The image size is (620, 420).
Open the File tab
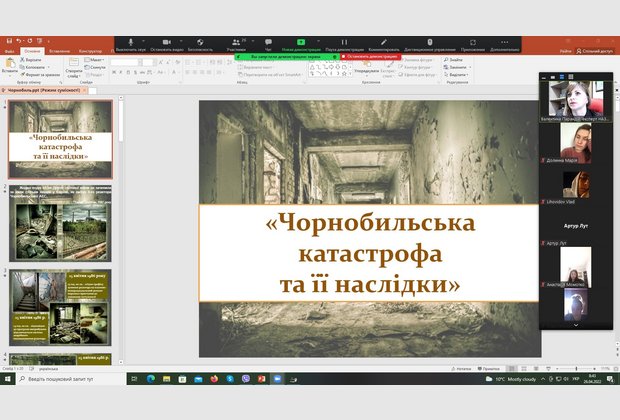(x=9, y=51)
